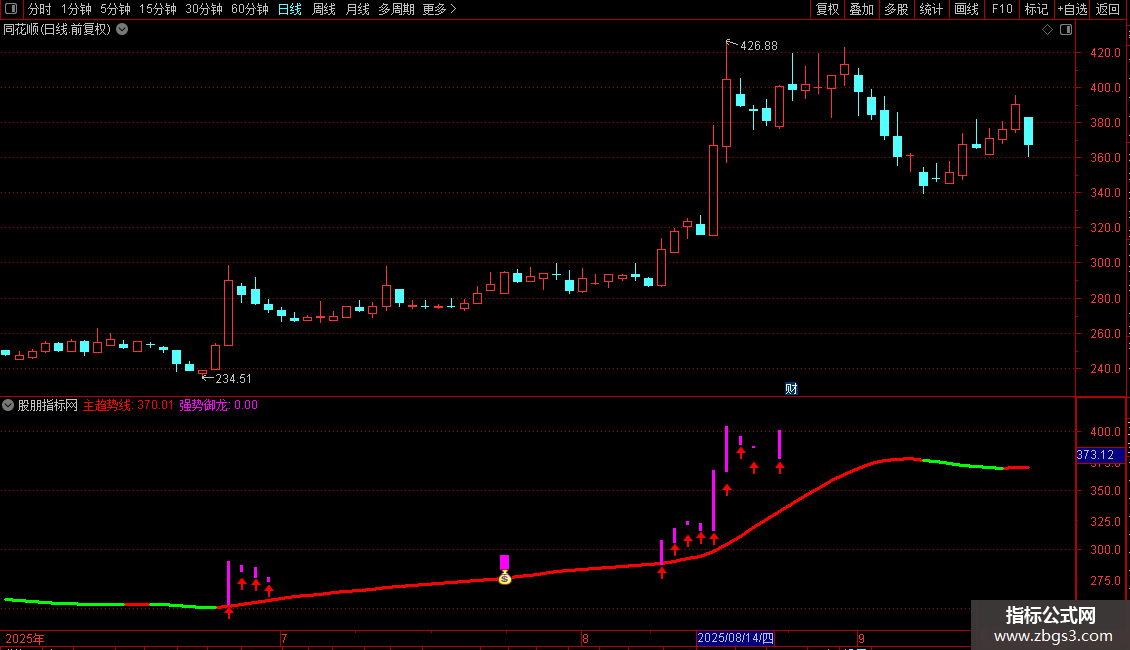Click the diamond icon above the price axis

(1048, 30)
